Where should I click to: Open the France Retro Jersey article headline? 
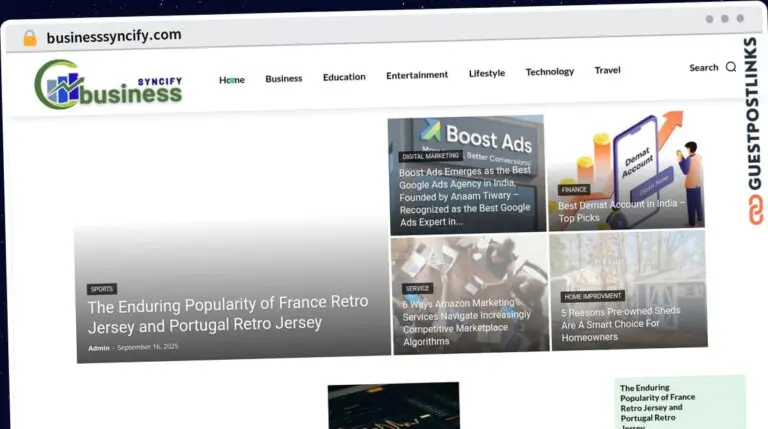click(x=227, y=312)
